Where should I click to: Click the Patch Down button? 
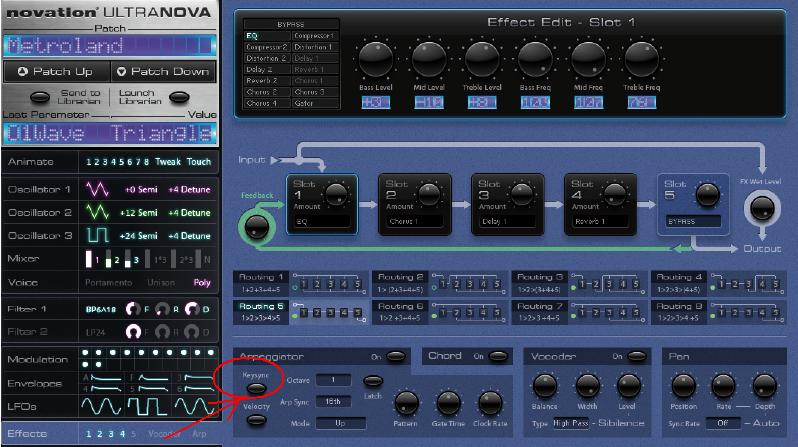coord(163,71)
